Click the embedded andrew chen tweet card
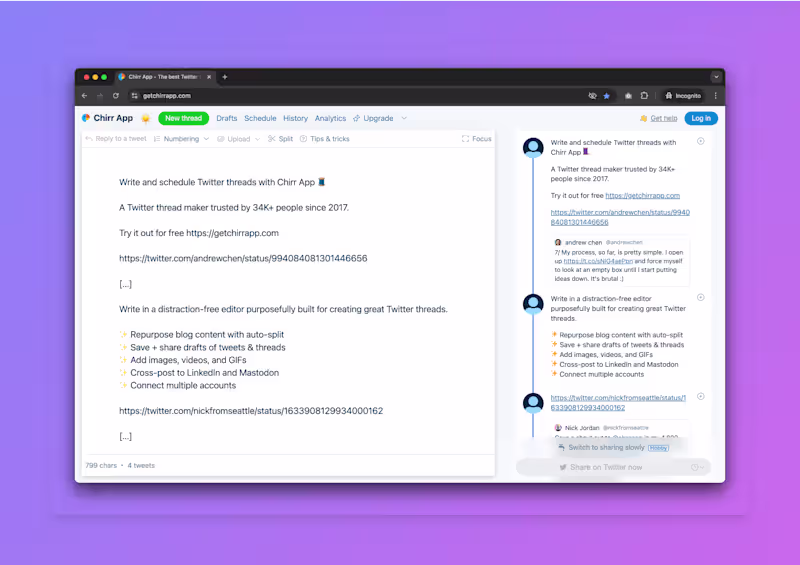The image size is (800, 565). point(620,260)
